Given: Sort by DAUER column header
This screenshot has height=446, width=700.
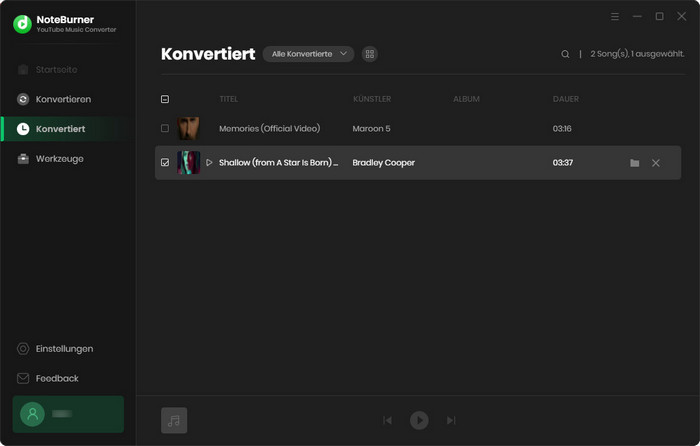Looking at the screenshot, I should point(566,99).
